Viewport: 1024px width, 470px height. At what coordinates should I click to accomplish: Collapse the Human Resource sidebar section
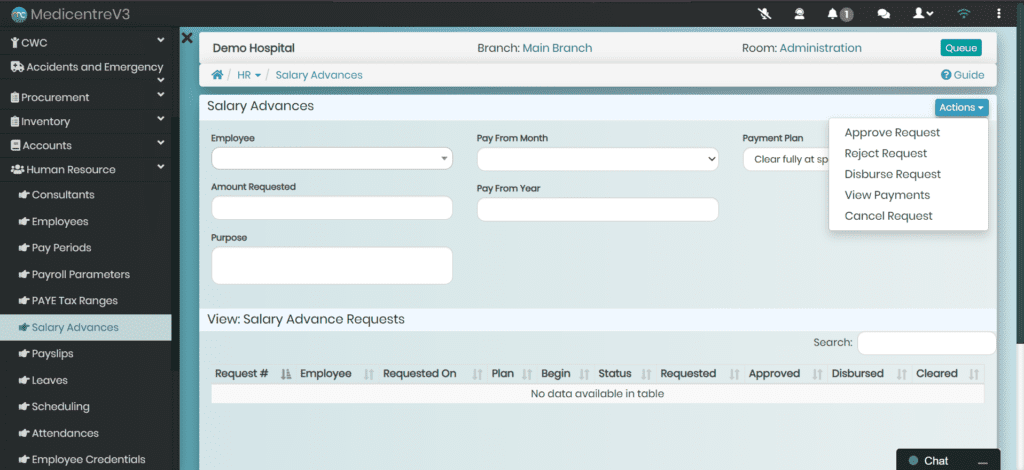pos(86,170)
